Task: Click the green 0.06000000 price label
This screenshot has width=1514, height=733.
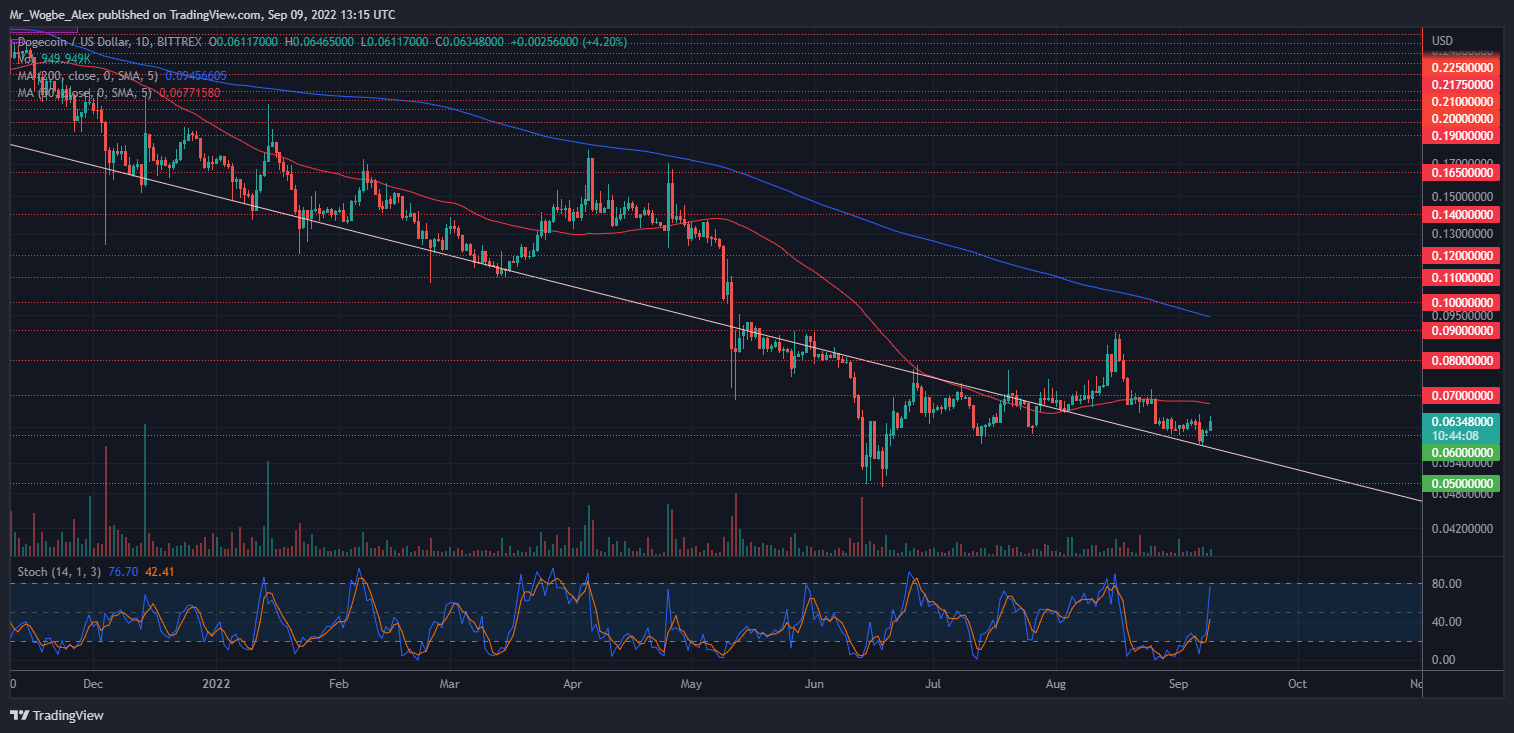Action: [1463, 453]
